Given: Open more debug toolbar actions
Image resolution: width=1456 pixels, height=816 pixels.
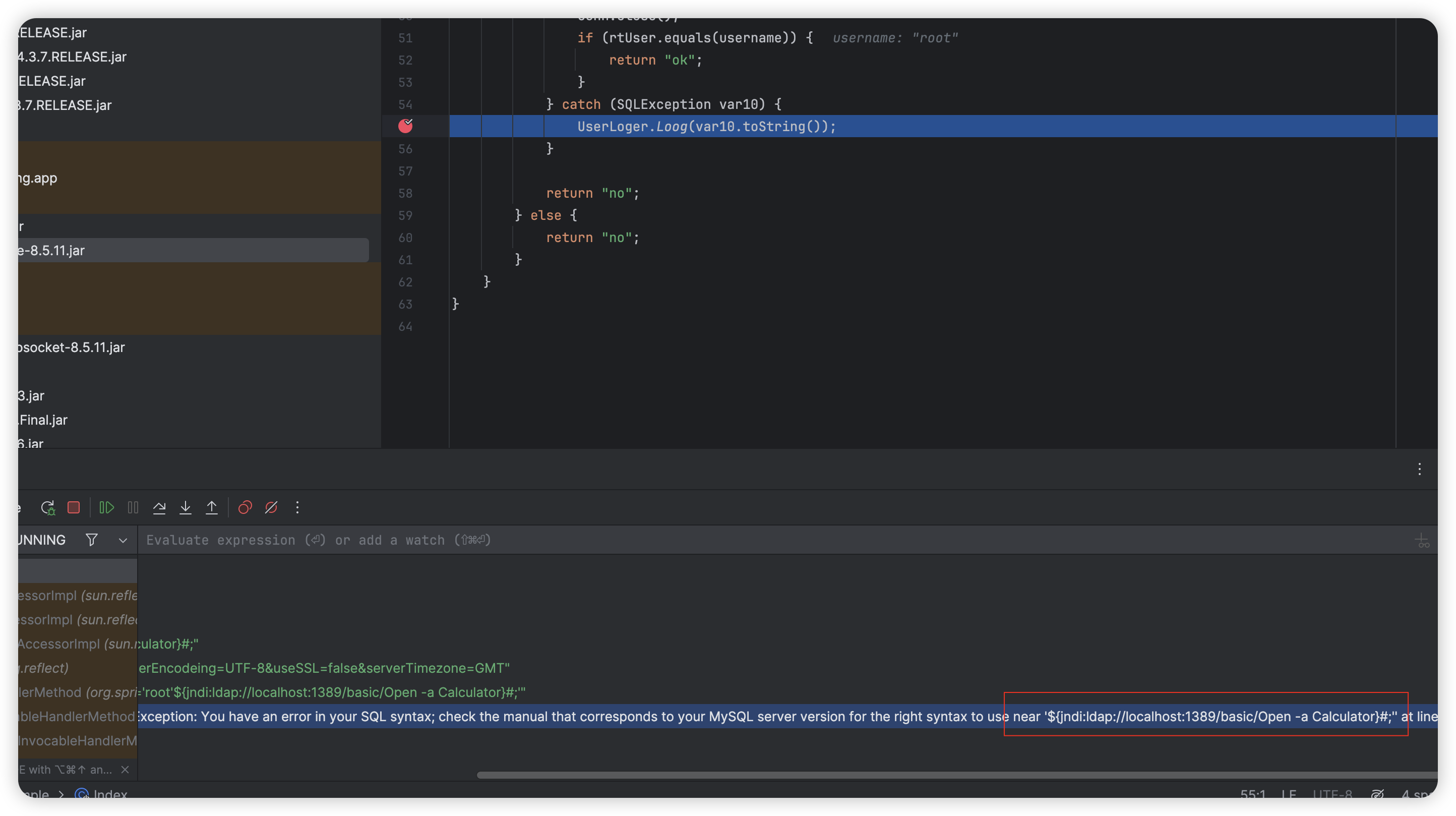Looking at the screenshot, I should click(x=297, y=507).
